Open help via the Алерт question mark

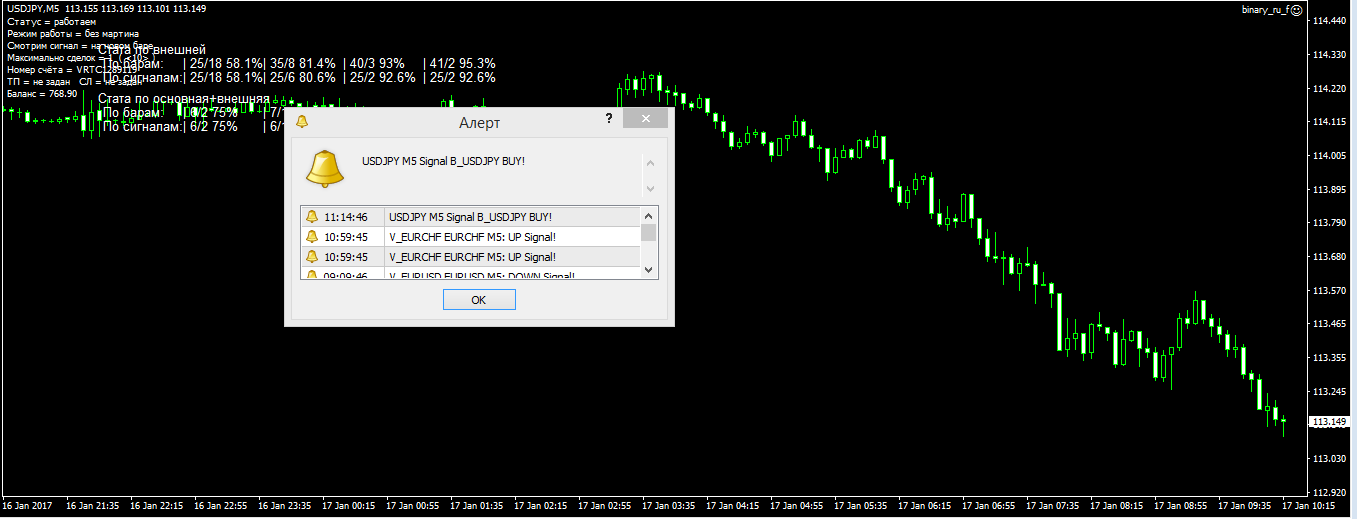(608, 119)
